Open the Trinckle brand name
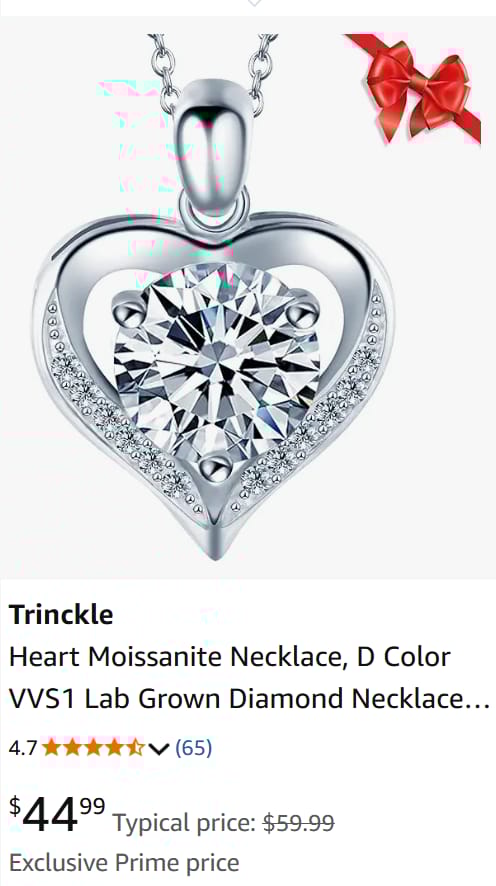 click(x=61, y=614)
